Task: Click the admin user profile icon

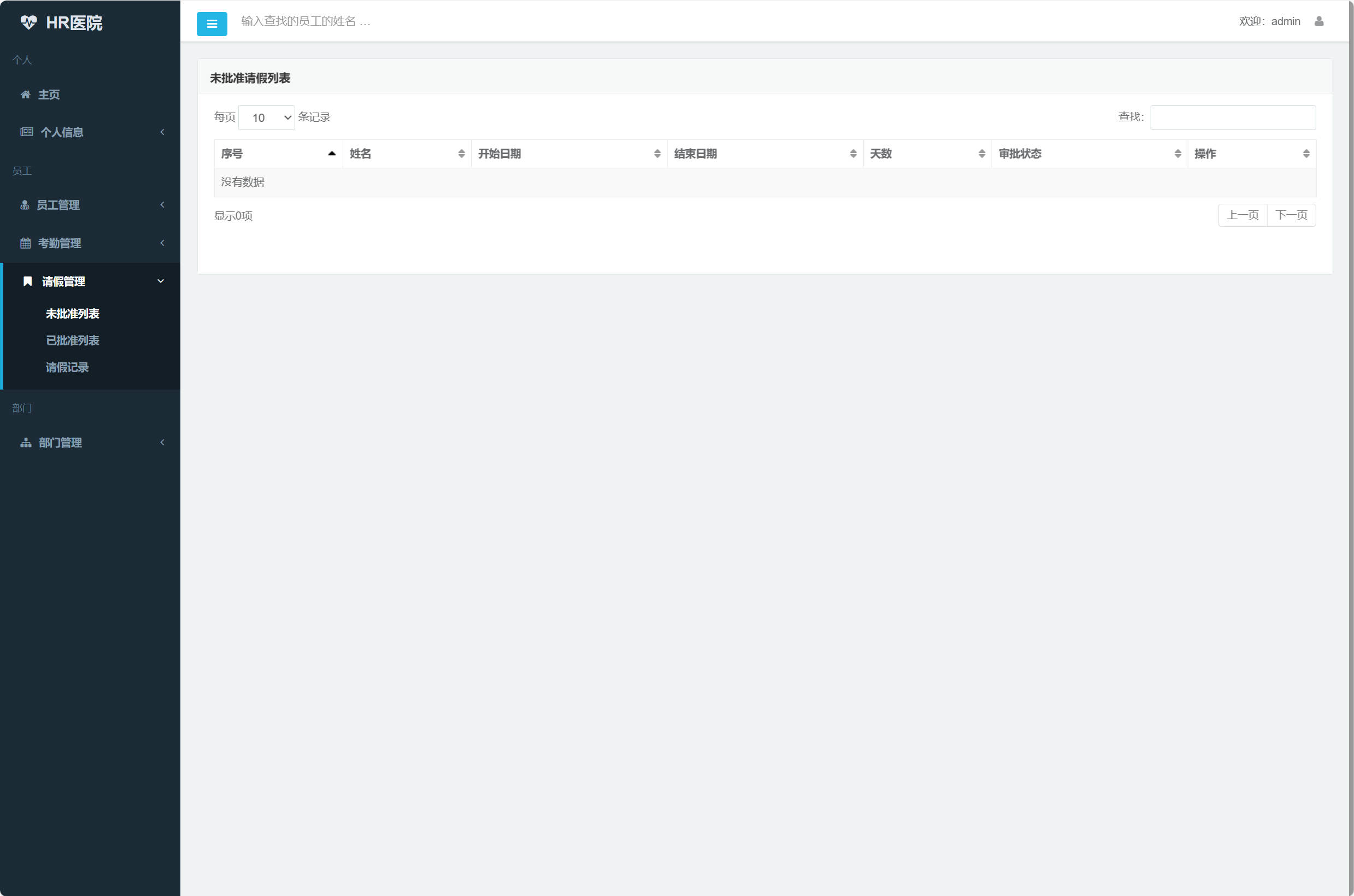Action: click(x=1318, y=21)
